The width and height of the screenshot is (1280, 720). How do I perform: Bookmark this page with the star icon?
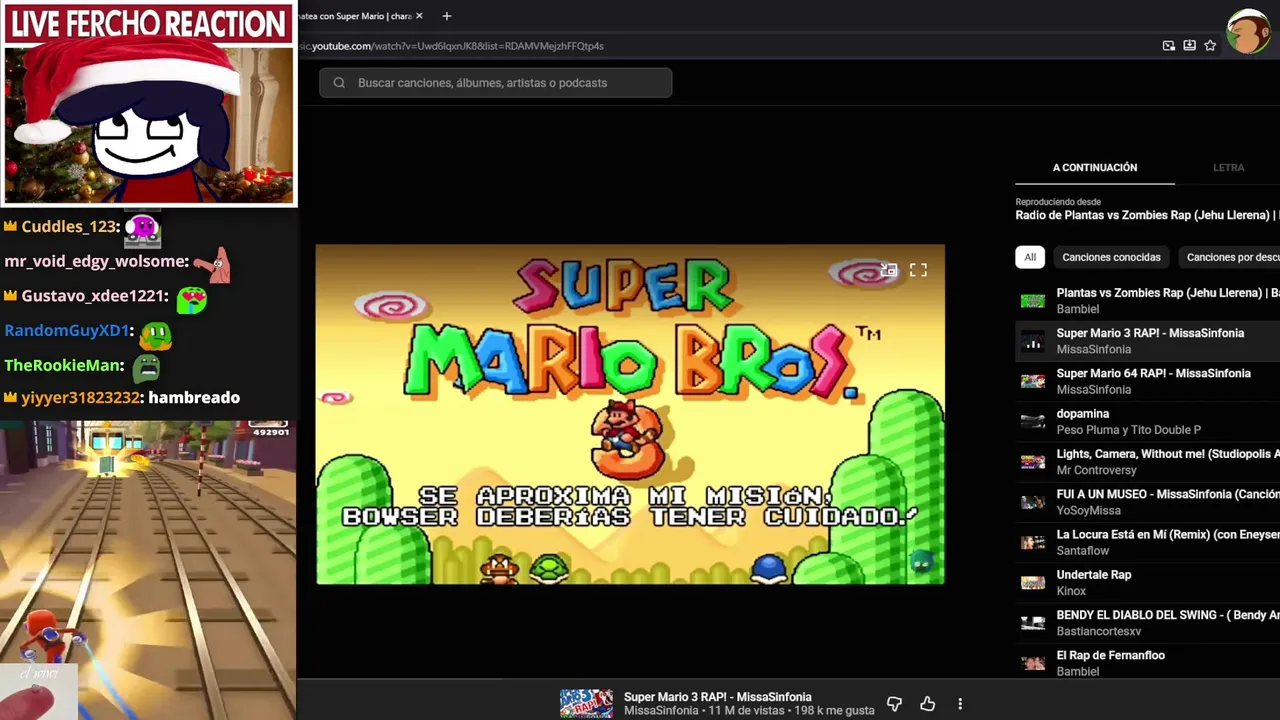(x=1210, y=45)
